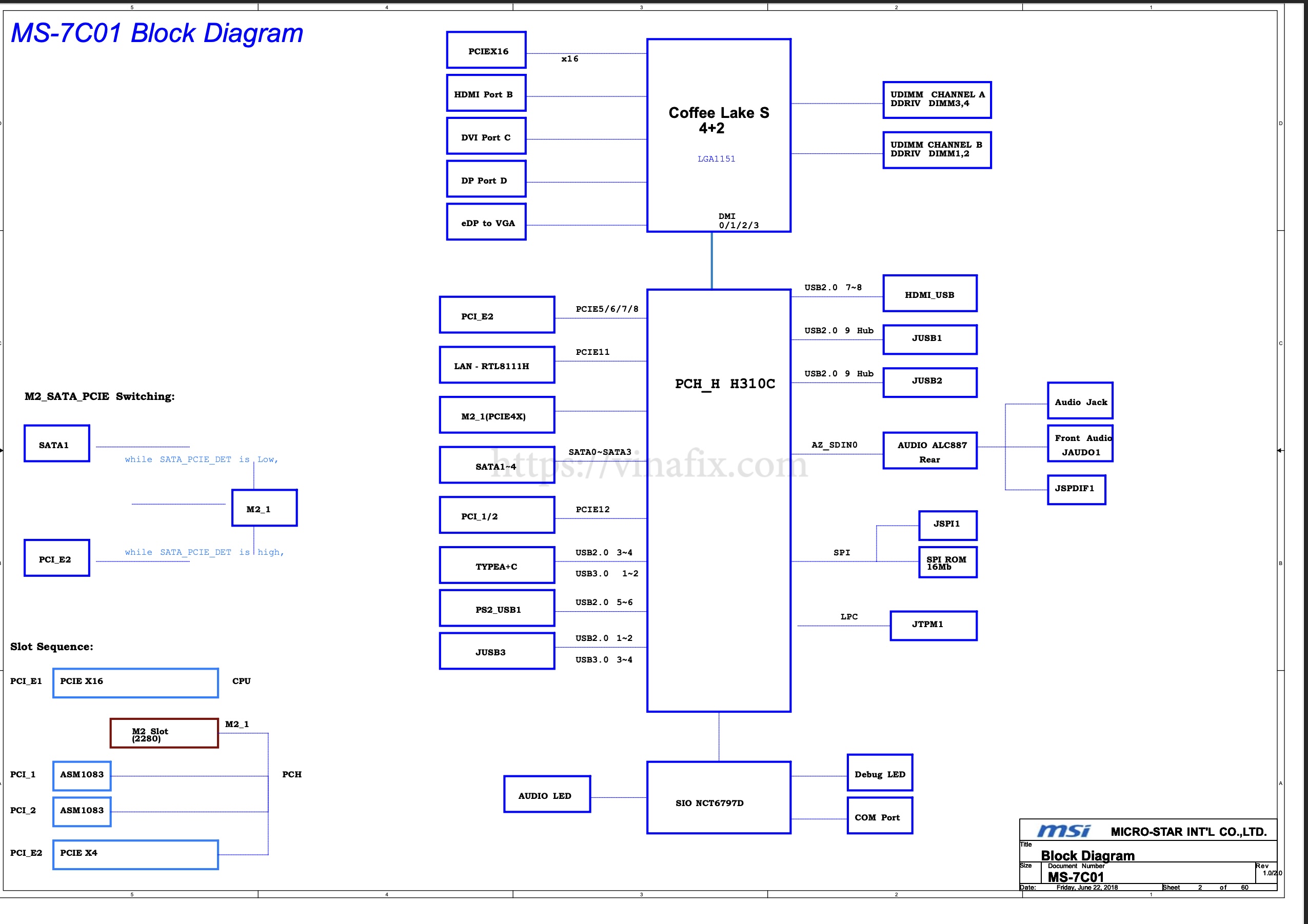
Task: Click the PCIE X4 slot sequence box
Action: [x=135, y=854]
